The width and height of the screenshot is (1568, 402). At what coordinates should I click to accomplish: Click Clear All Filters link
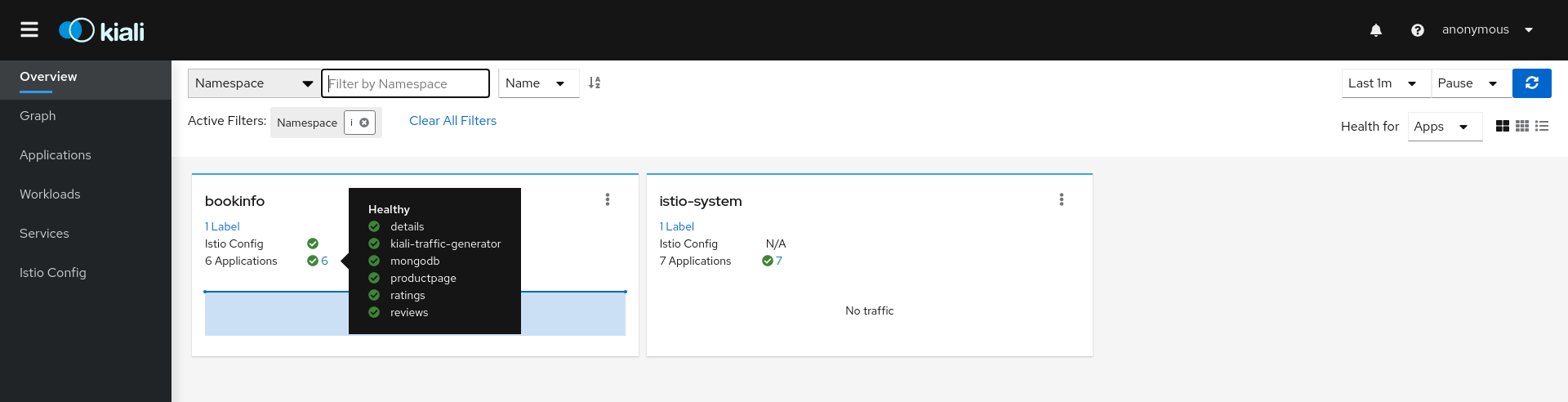[x=452, y=121]
